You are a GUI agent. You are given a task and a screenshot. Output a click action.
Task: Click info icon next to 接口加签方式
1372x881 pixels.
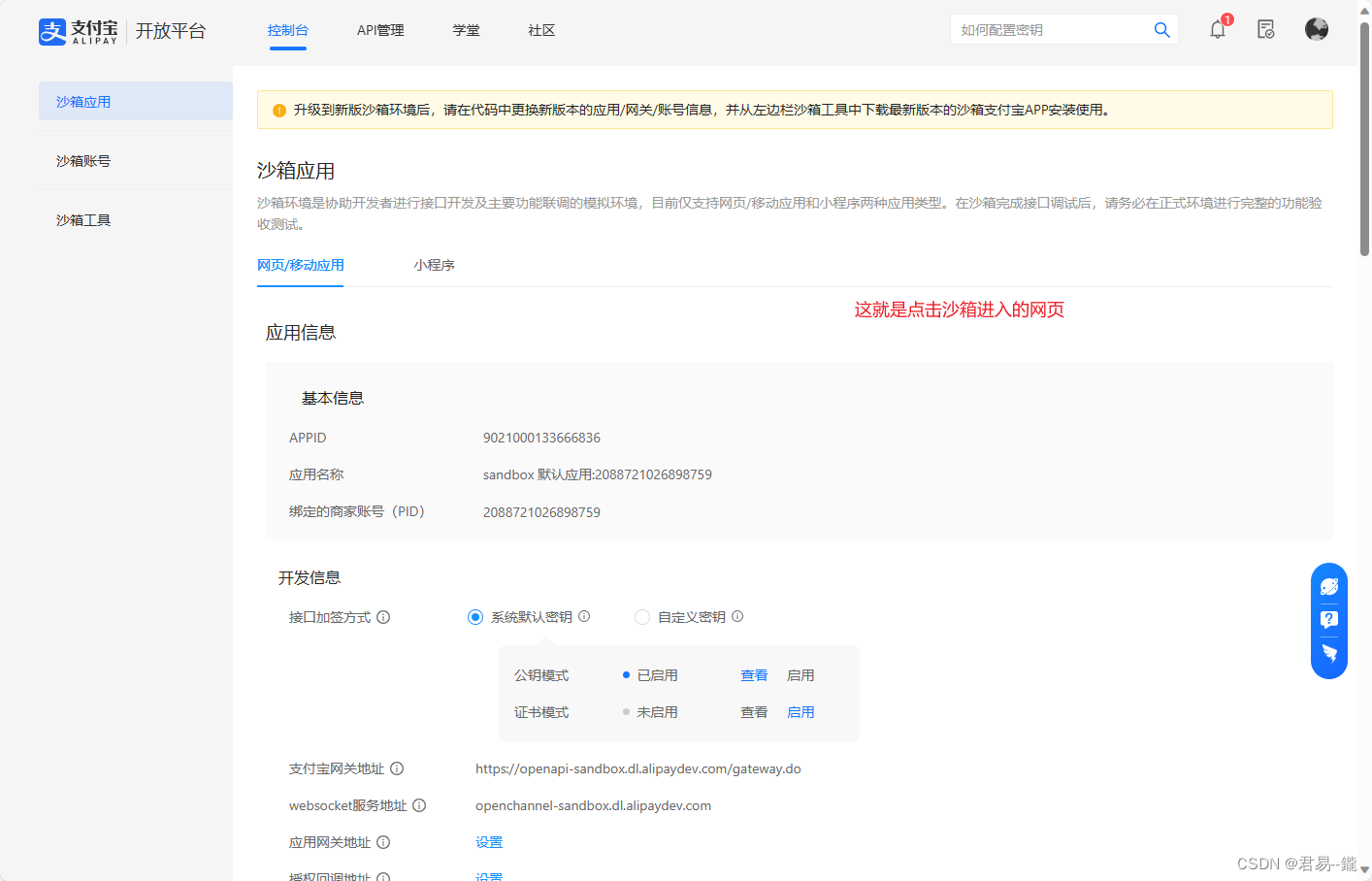coord(383,617)
